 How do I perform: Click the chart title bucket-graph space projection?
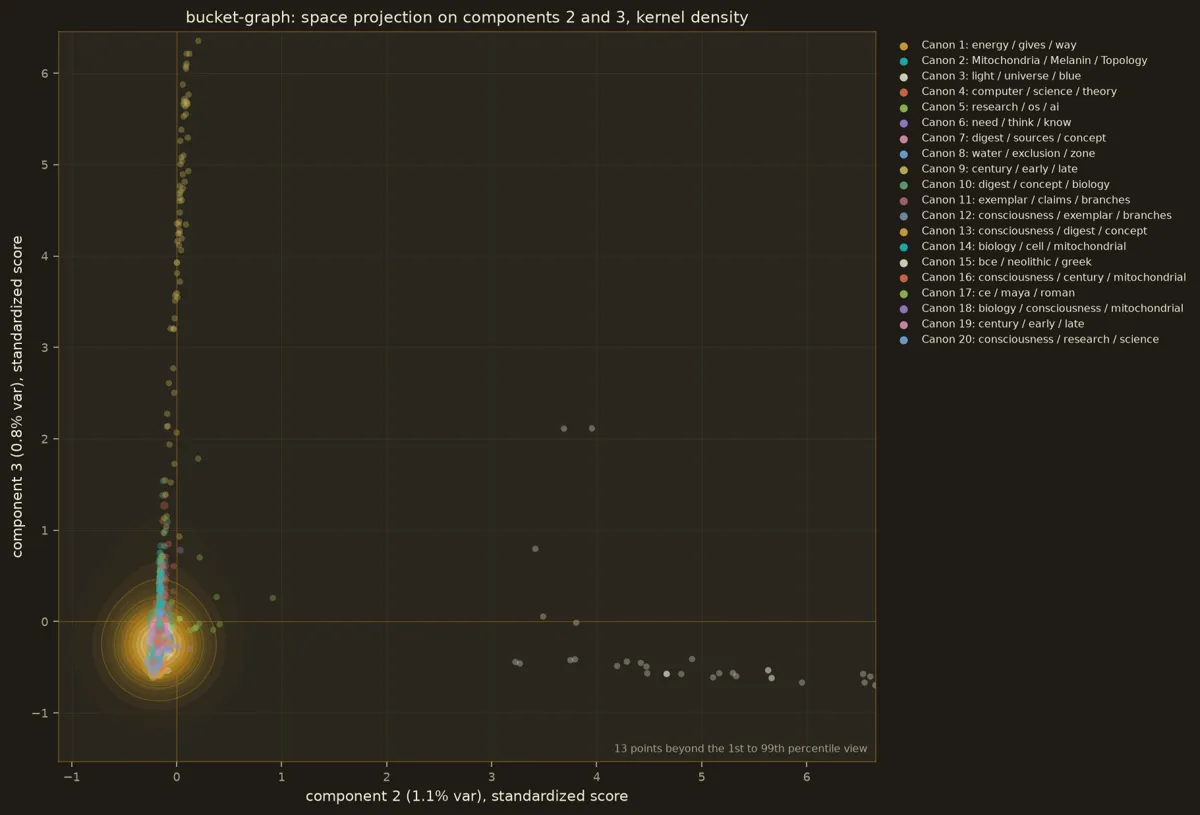(x=467, y=17)
